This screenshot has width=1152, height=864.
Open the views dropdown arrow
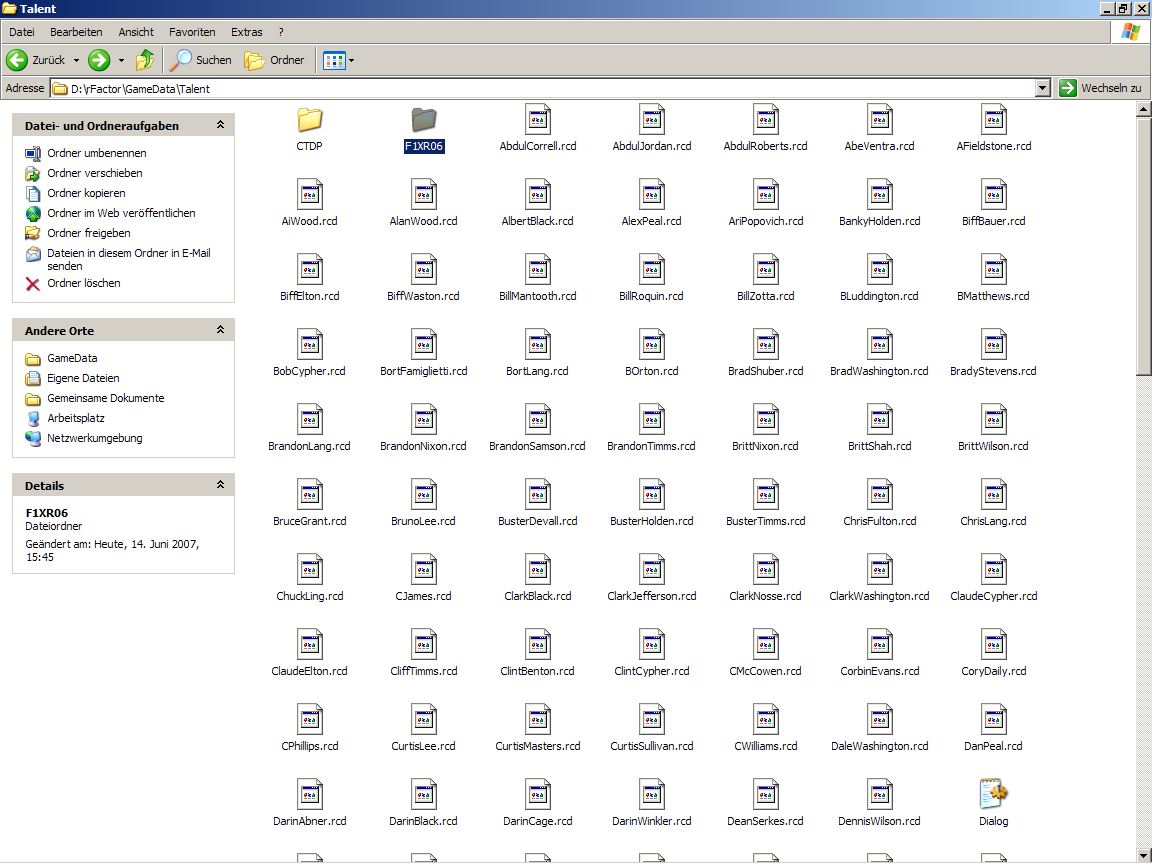pyautogui.click(x=351, y=60)
